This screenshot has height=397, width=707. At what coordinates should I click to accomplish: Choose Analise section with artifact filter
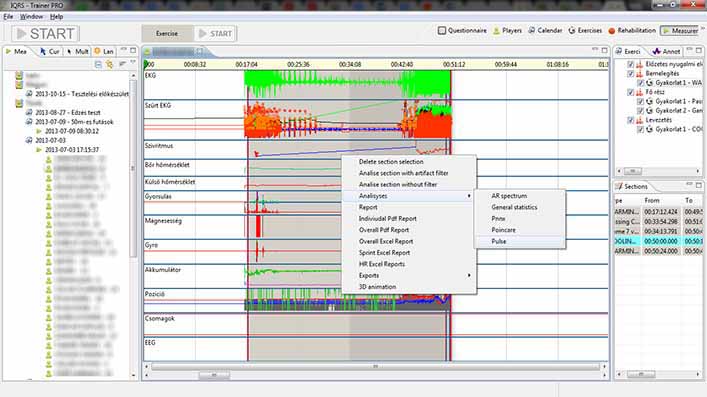tap(409, 173)
